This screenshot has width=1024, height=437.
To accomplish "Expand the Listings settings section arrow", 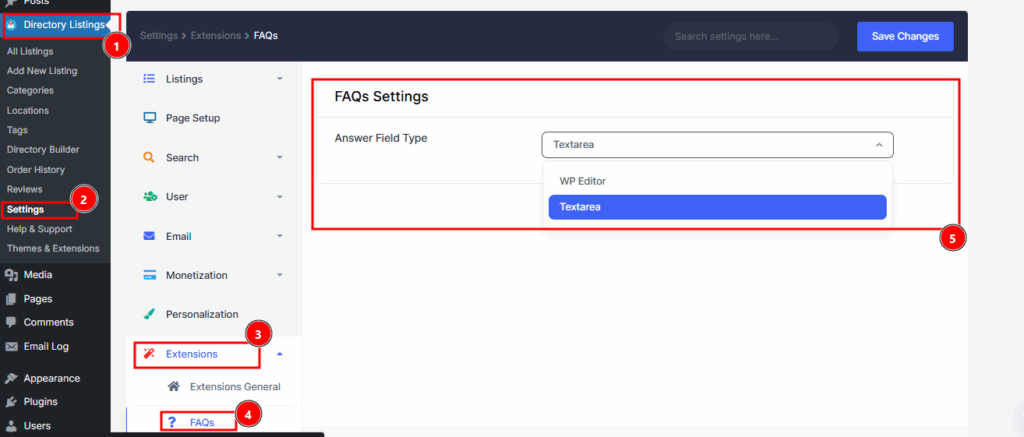I will [x=280, y=78].
